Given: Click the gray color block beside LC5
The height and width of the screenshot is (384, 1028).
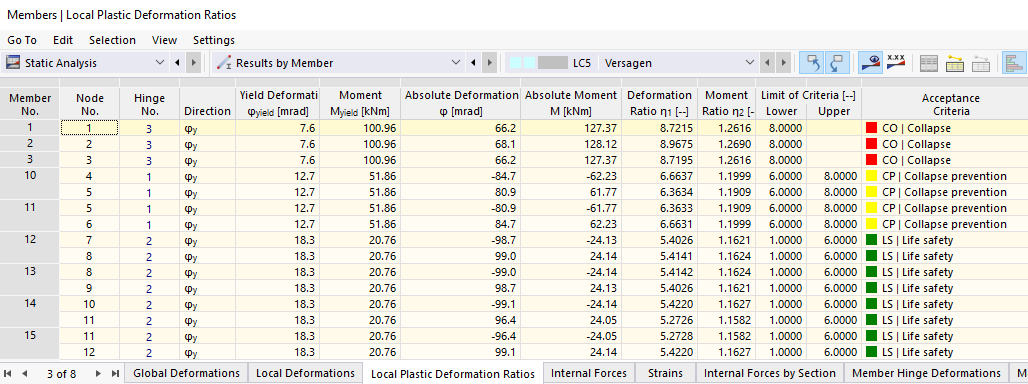Looking at the screenshot, I should coord(553,63).
